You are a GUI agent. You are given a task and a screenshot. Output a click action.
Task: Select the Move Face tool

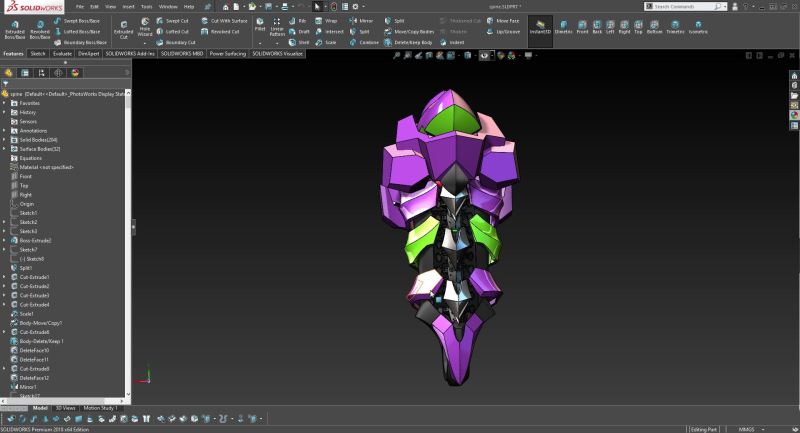[503, 21]
